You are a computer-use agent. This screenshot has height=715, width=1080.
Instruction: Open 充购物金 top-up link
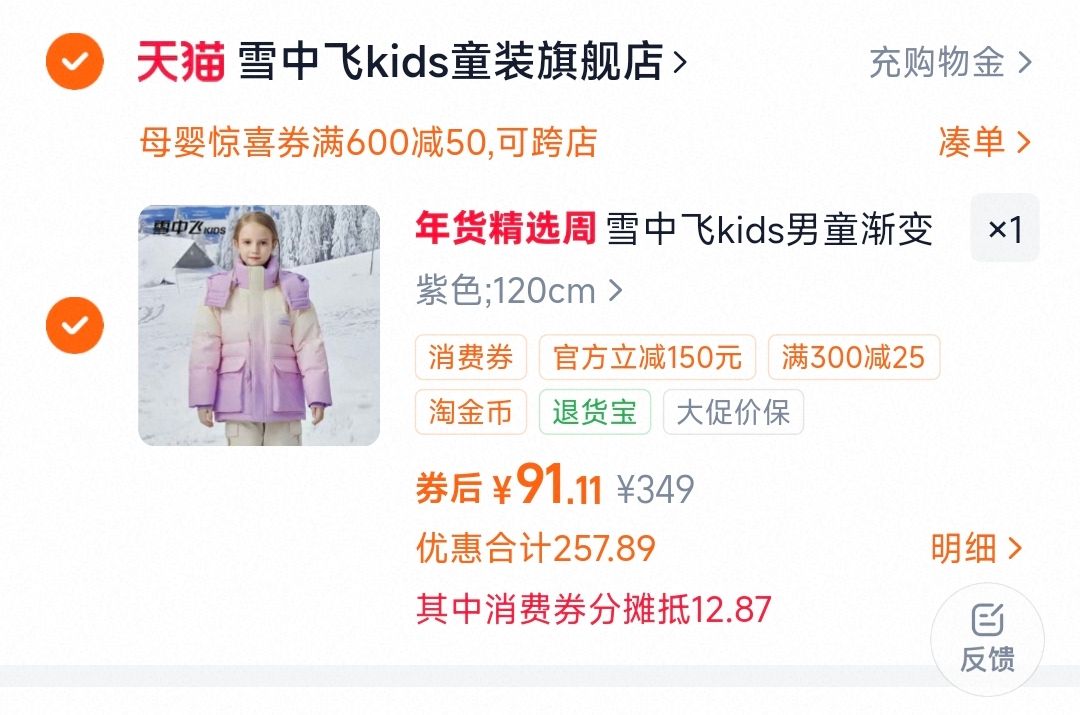pos(950,63)
